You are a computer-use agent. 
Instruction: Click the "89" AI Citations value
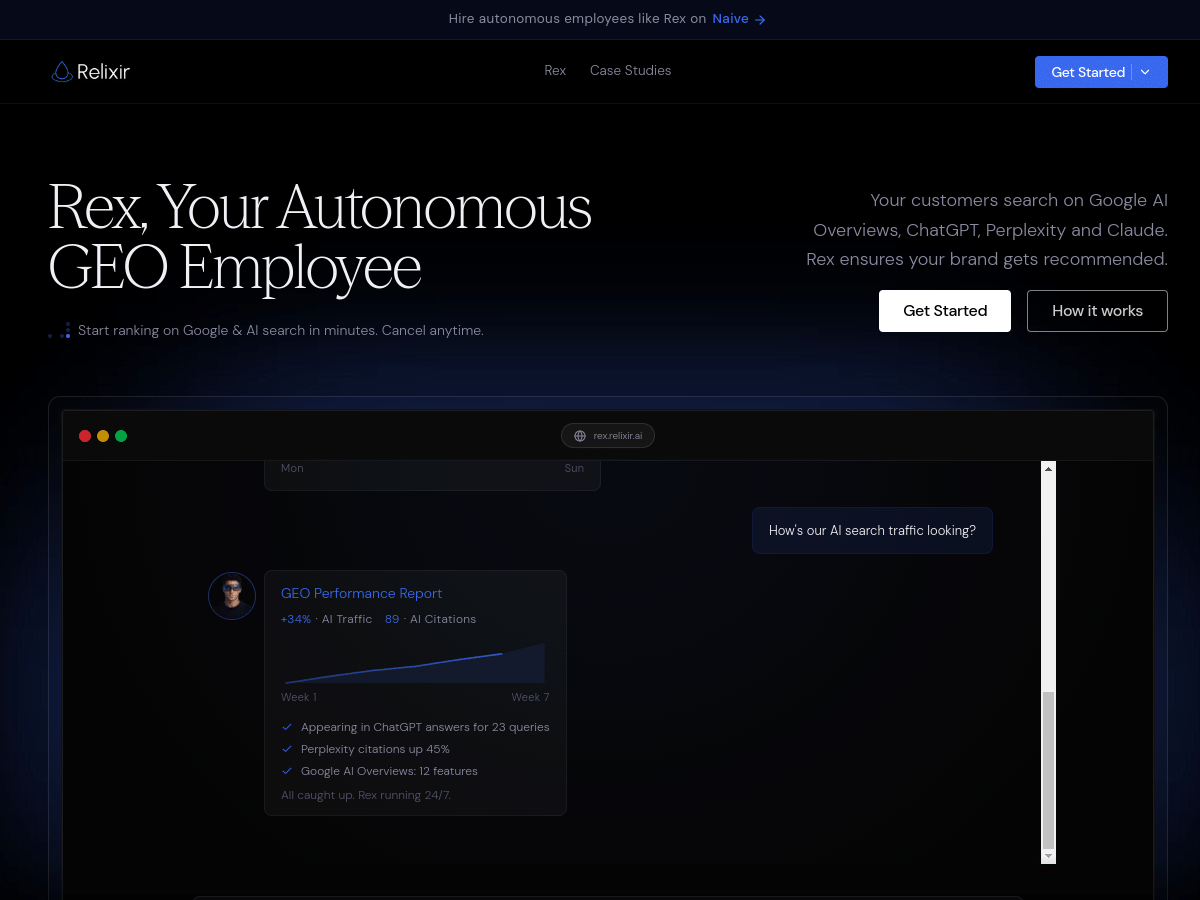click(392, 619)
